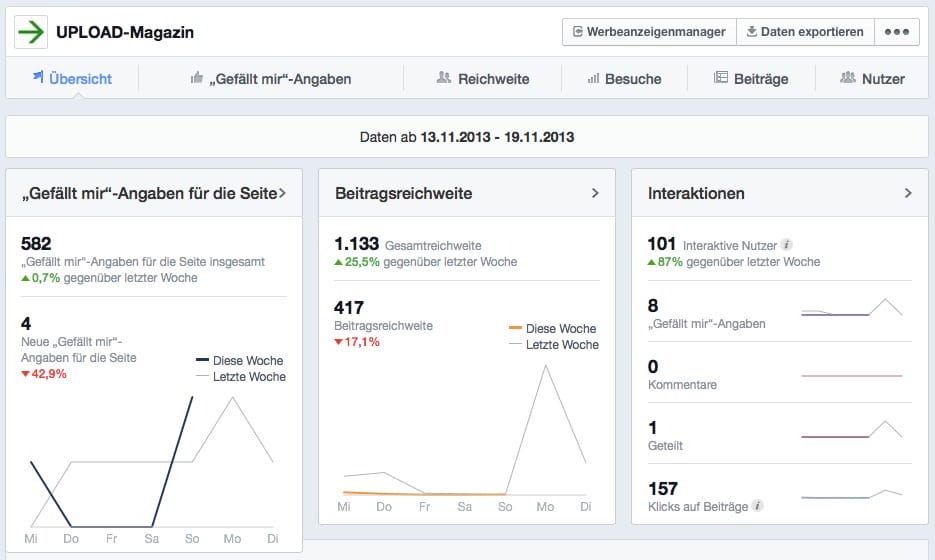Viewport: 935px width, 560px height.
Task: Click the 0,7% gegenüber letzter Woche value
Action: [109, 278]
